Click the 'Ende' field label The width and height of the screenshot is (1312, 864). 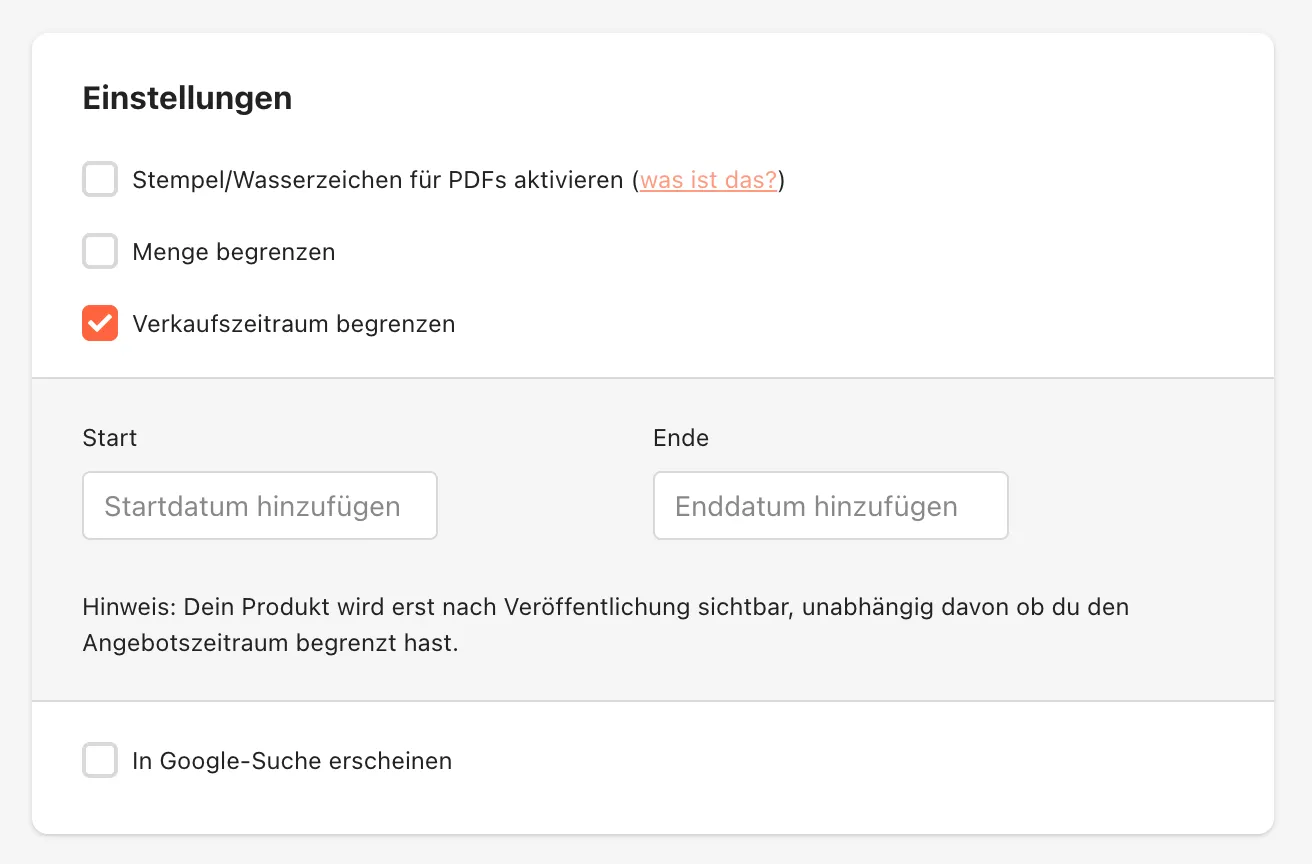coord(681,438)
